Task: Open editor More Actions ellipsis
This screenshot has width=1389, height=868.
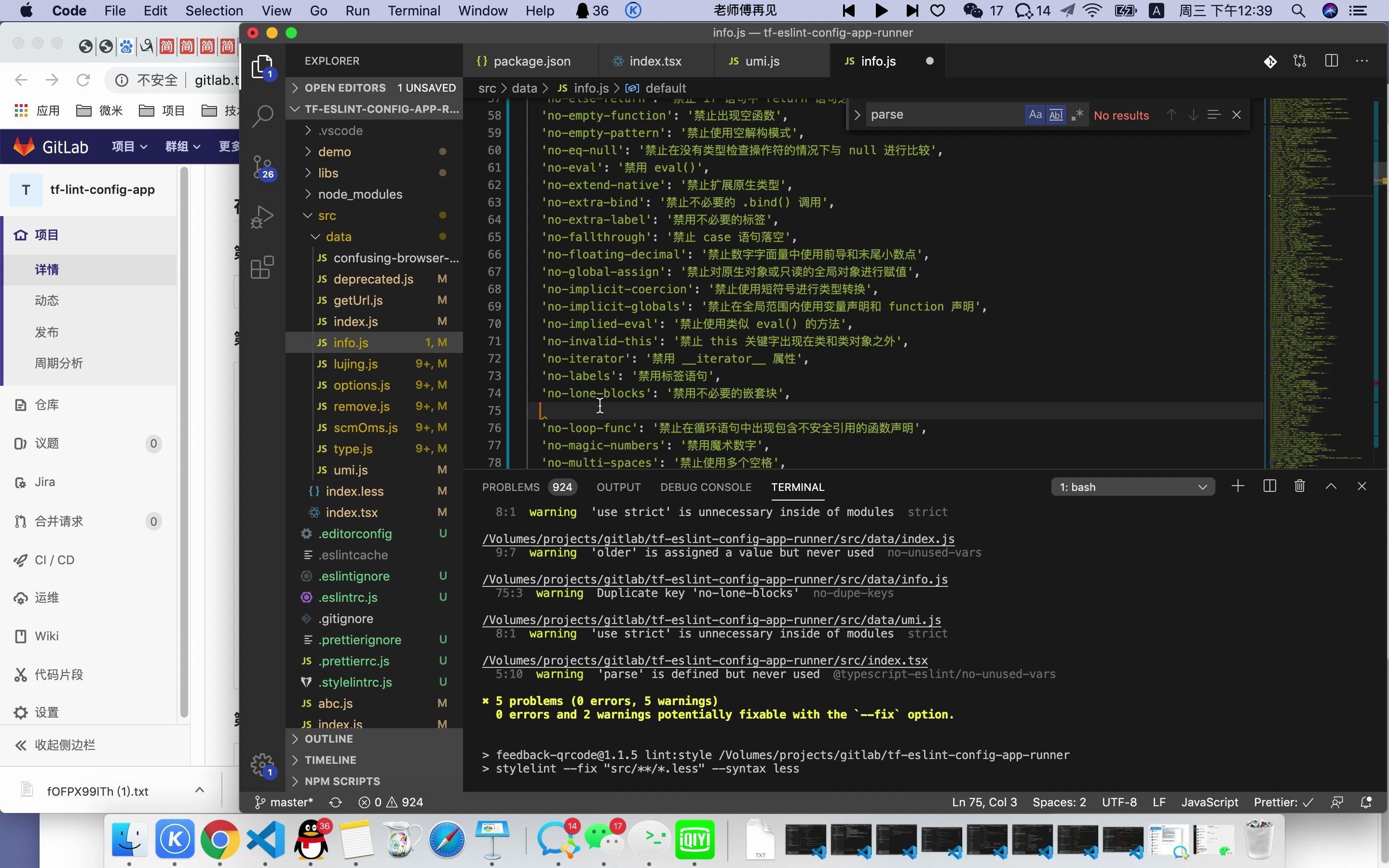Action: pyautogui.click(x=1362, y=61)
